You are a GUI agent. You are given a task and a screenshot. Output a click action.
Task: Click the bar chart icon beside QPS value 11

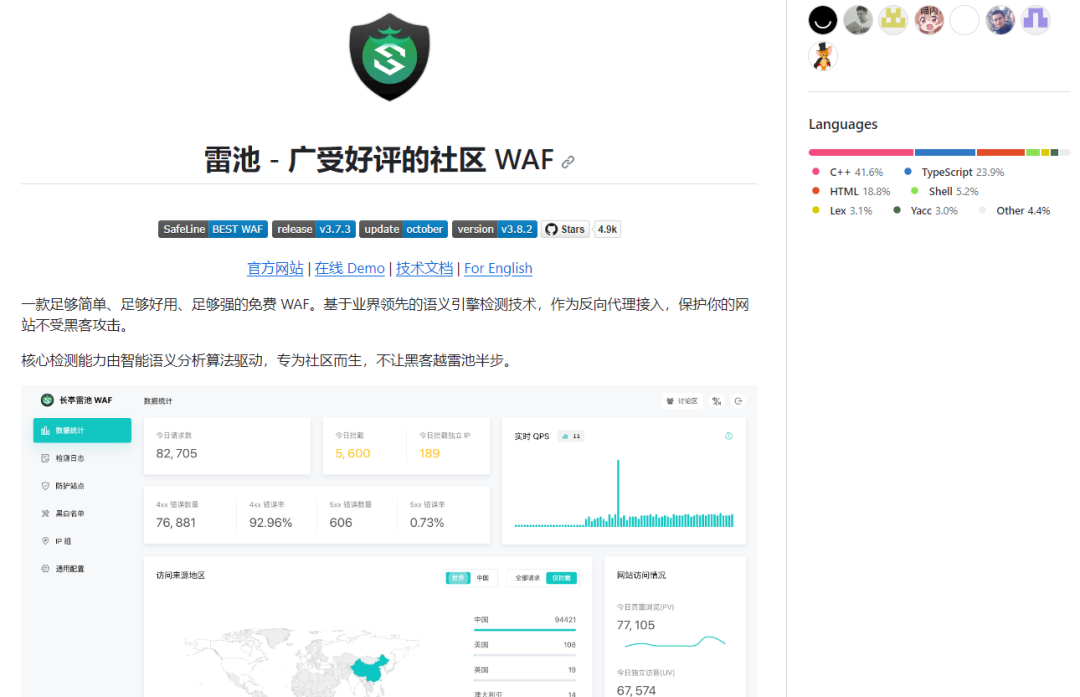565,436
